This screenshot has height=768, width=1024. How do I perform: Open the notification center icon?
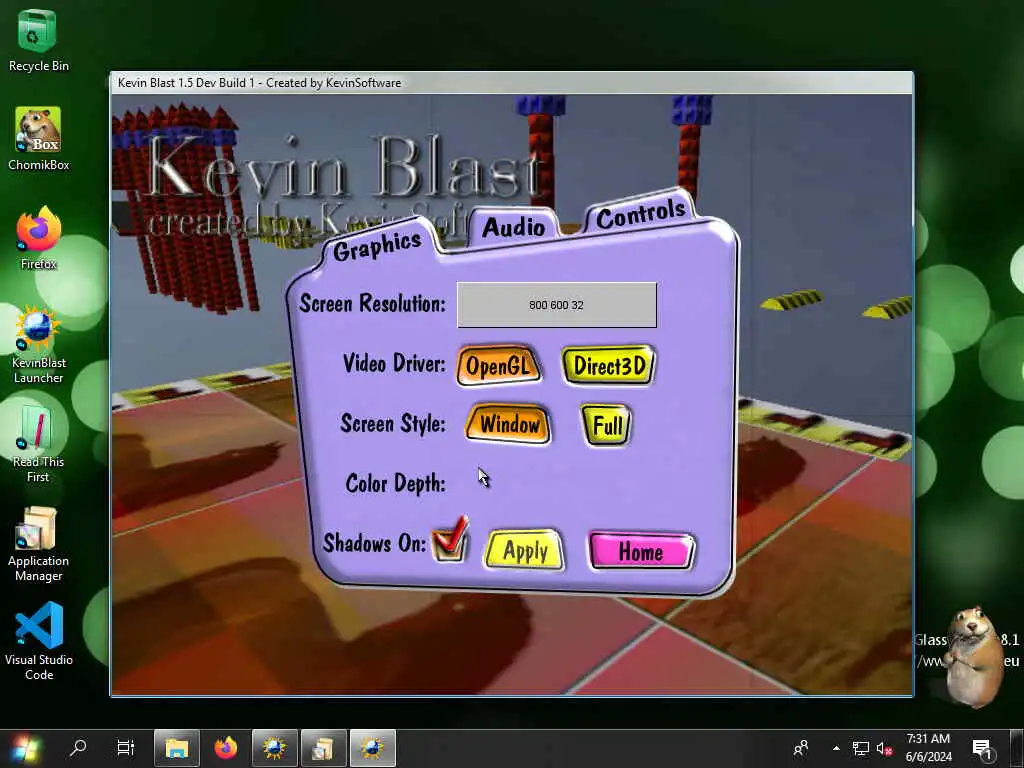[982, 749]
